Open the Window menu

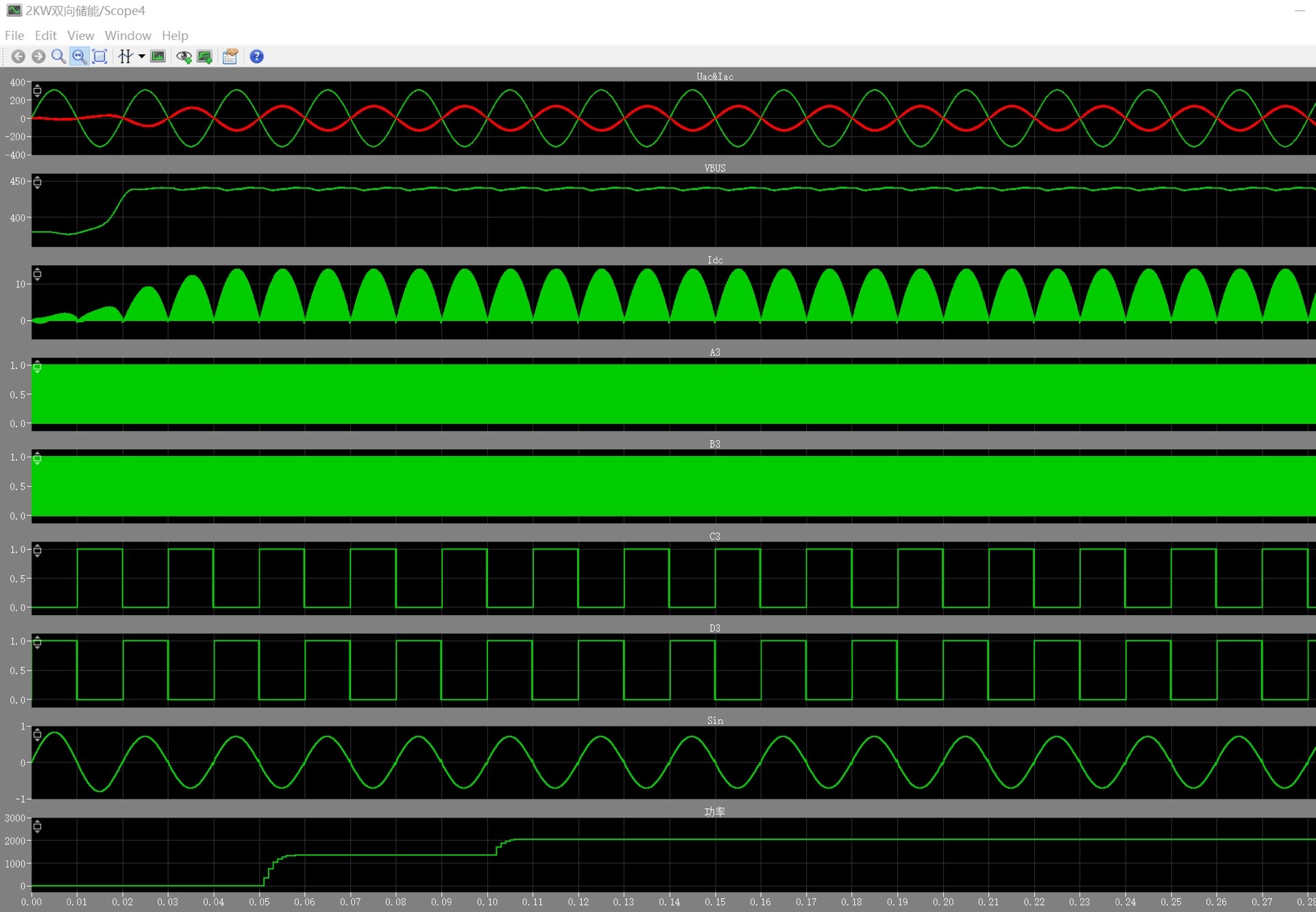point(127,36)
